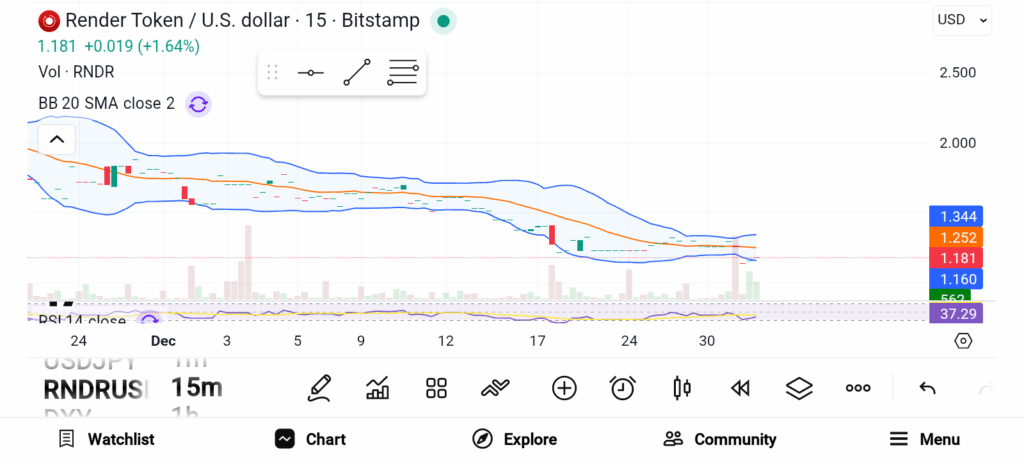
Task: Open the layout grid icon
Action: tap(436, 388)
